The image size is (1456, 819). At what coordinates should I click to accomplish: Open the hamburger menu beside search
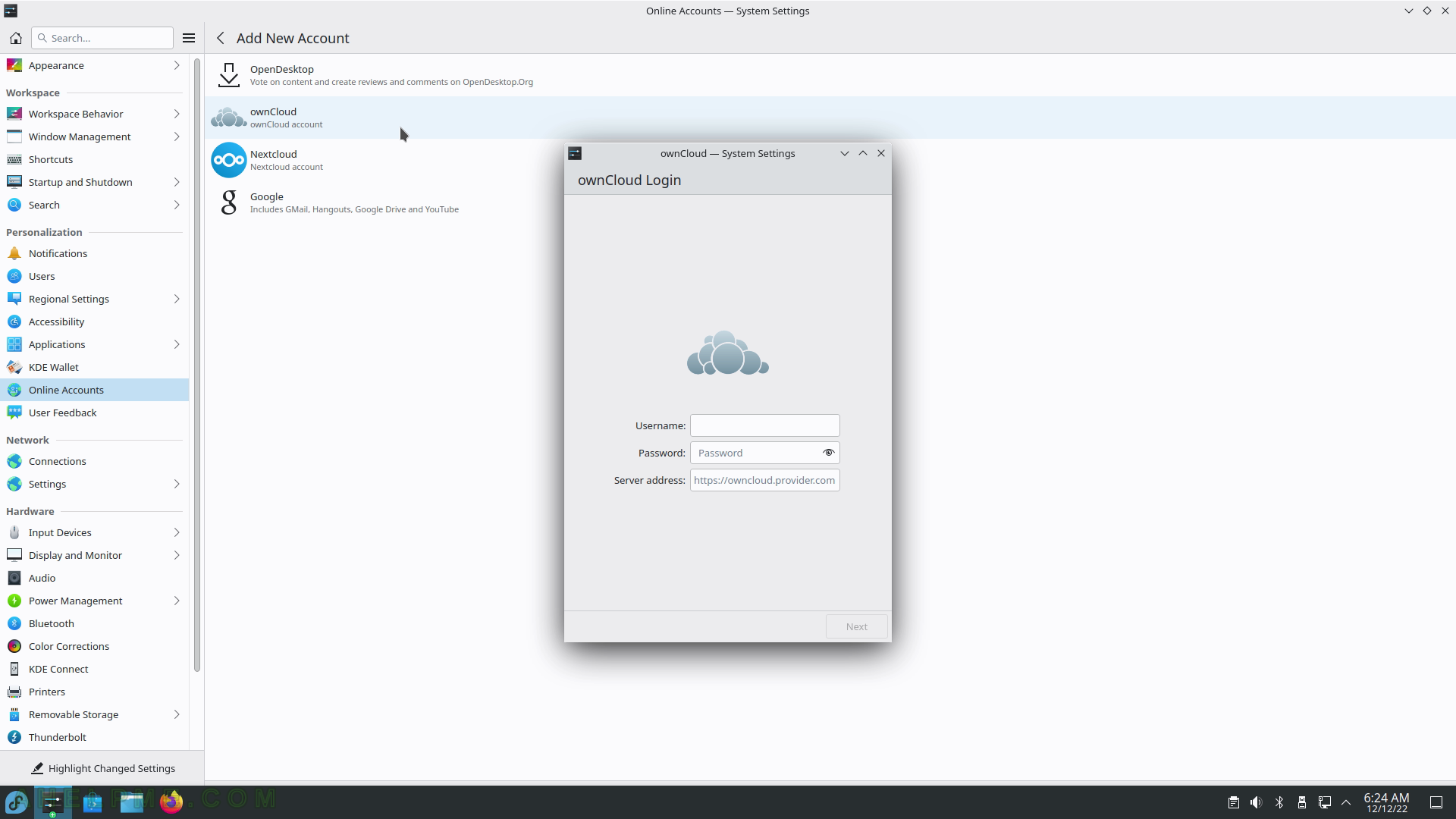pyautogui.click(x=189, y=38)
